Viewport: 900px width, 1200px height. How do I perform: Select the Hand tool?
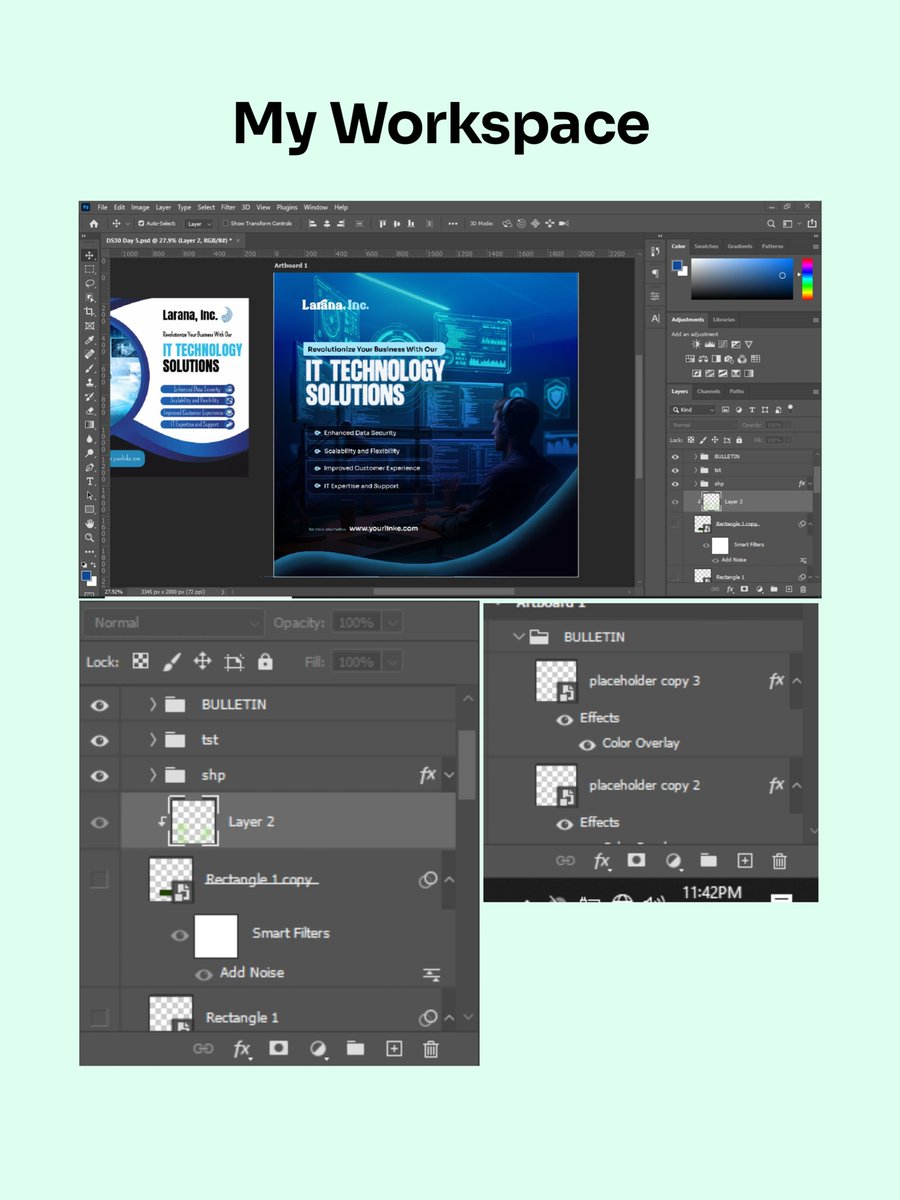(x=89, y=523)
